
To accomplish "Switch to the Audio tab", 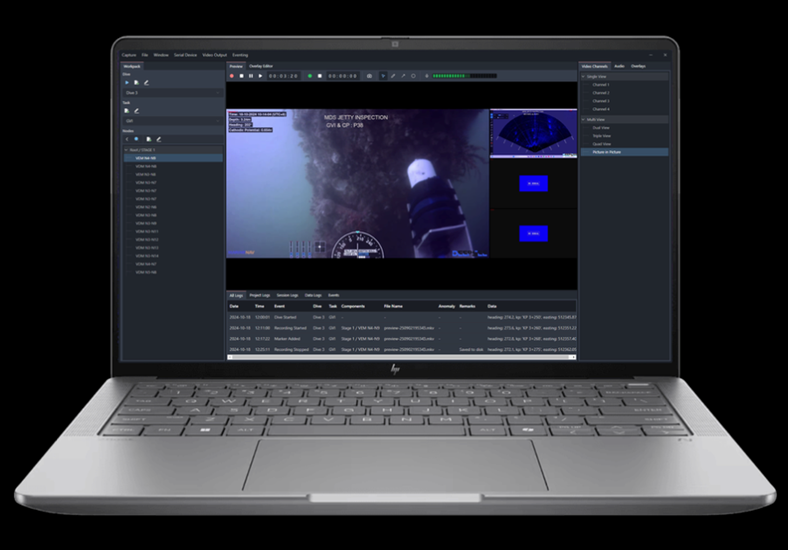I will point(619,66).
